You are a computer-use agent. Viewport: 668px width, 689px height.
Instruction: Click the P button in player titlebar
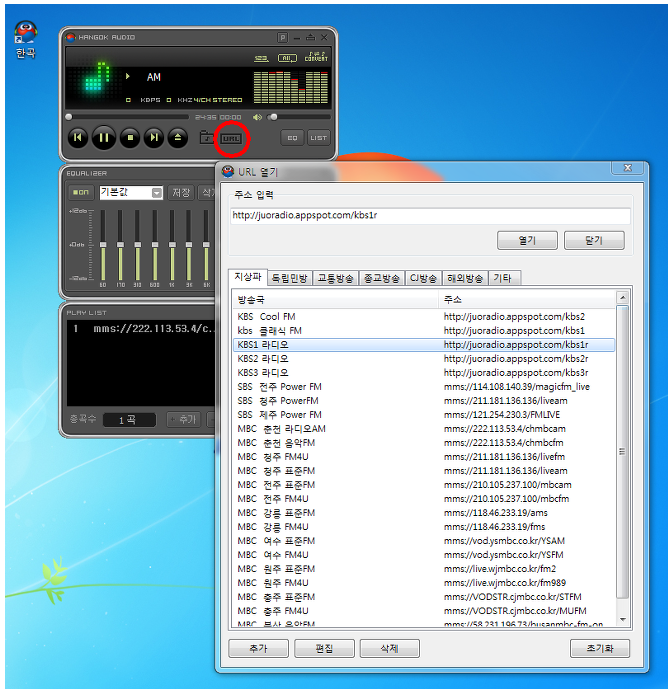[283, 38]
